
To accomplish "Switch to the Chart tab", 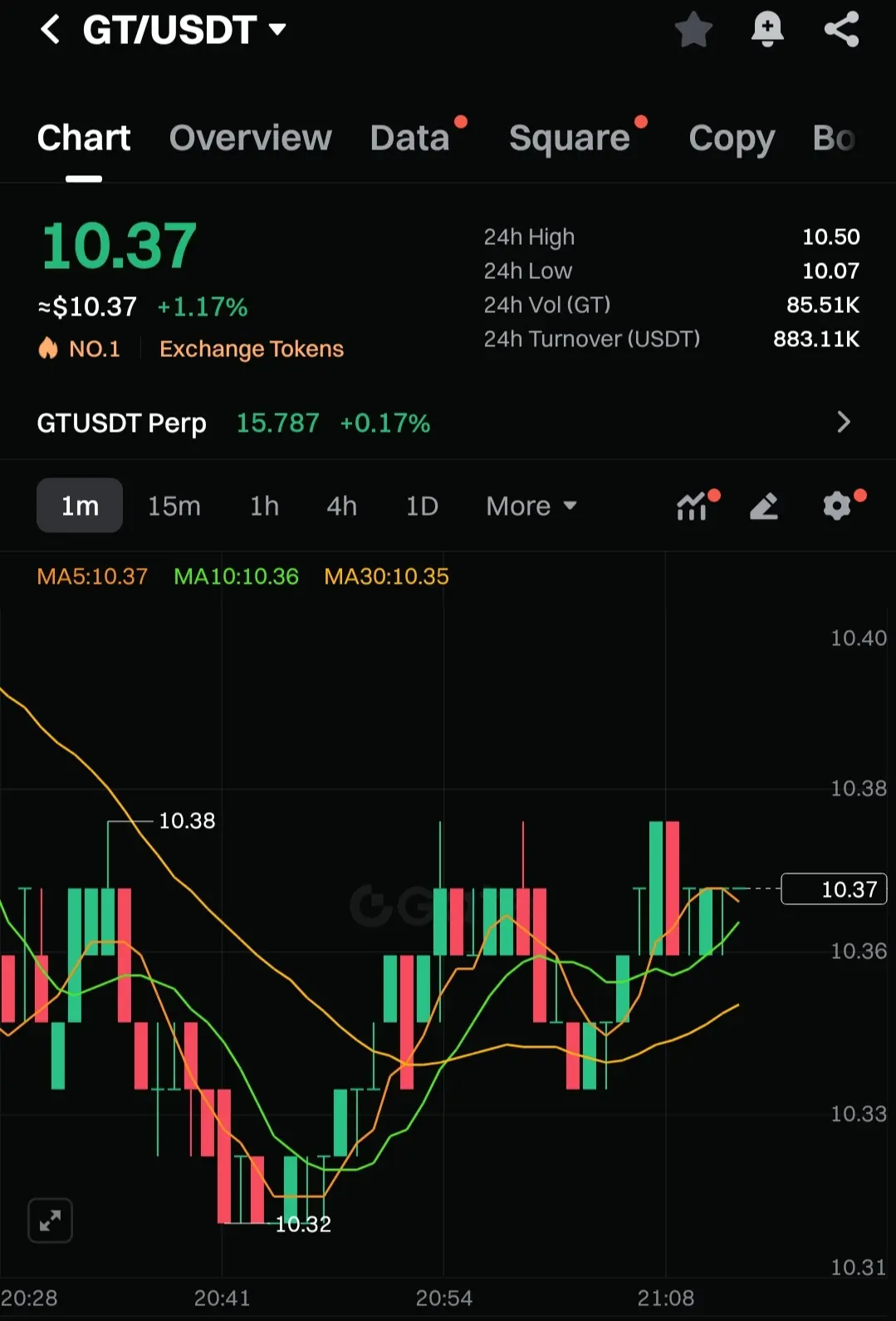I will pos(84,138).
